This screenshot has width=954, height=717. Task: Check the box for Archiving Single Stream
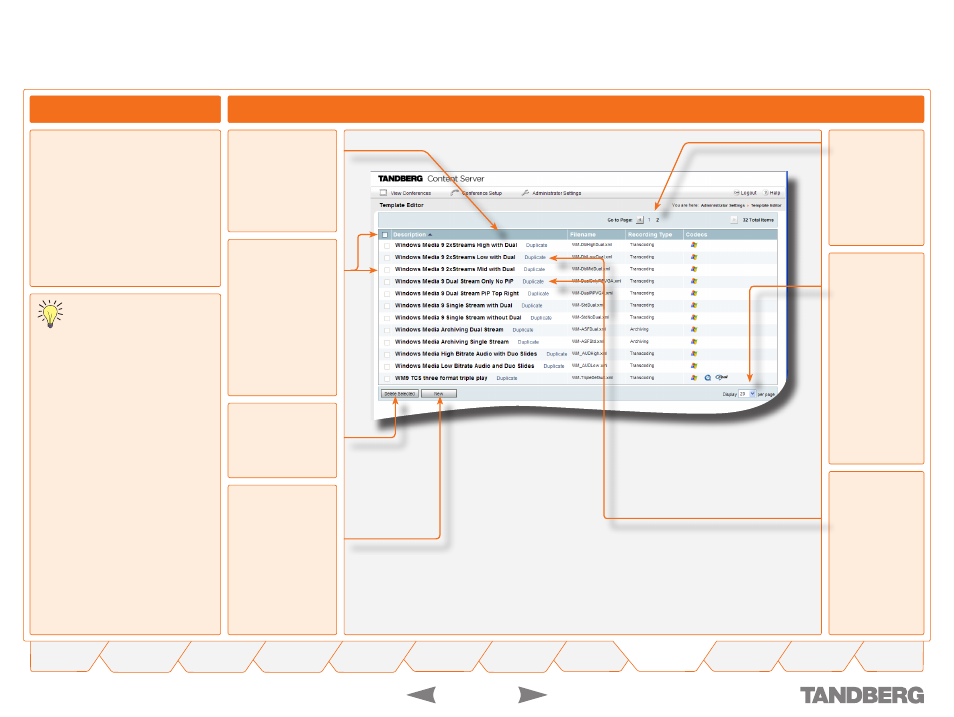(x=387, y=342)
